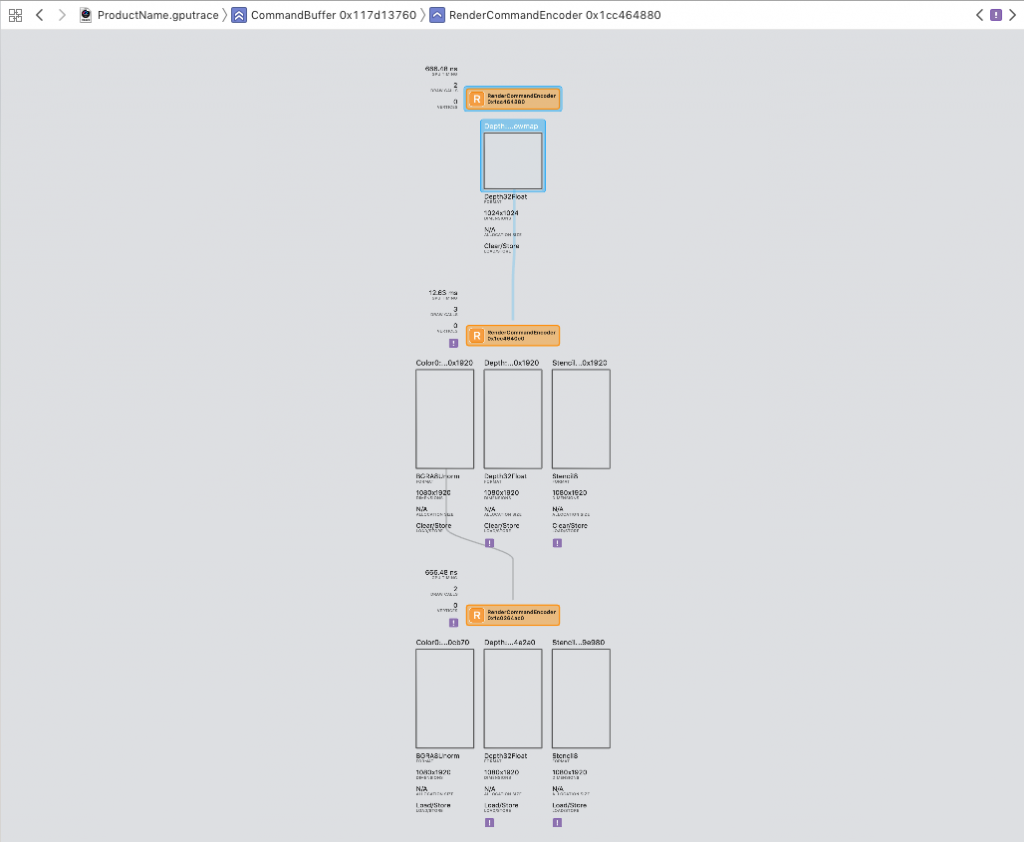Select the bottom RenderCommandEncoder node

point(513,615)
